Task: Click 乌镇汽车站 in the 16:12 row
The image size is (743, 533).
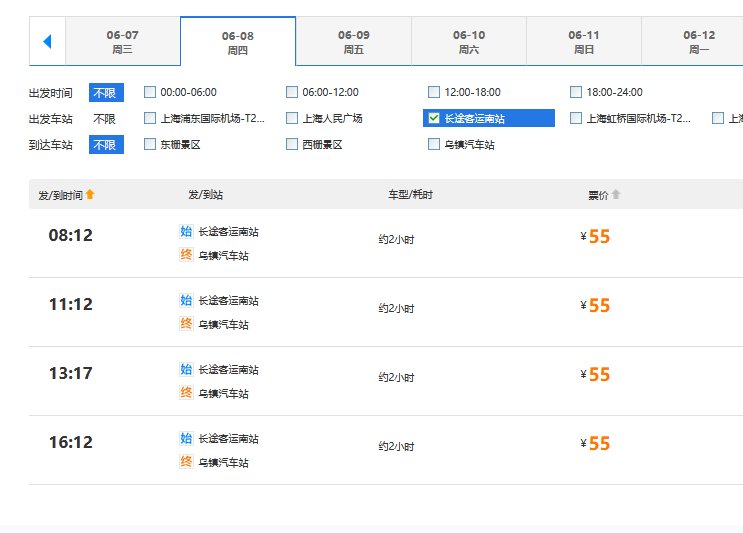Action: click(224, 462)
